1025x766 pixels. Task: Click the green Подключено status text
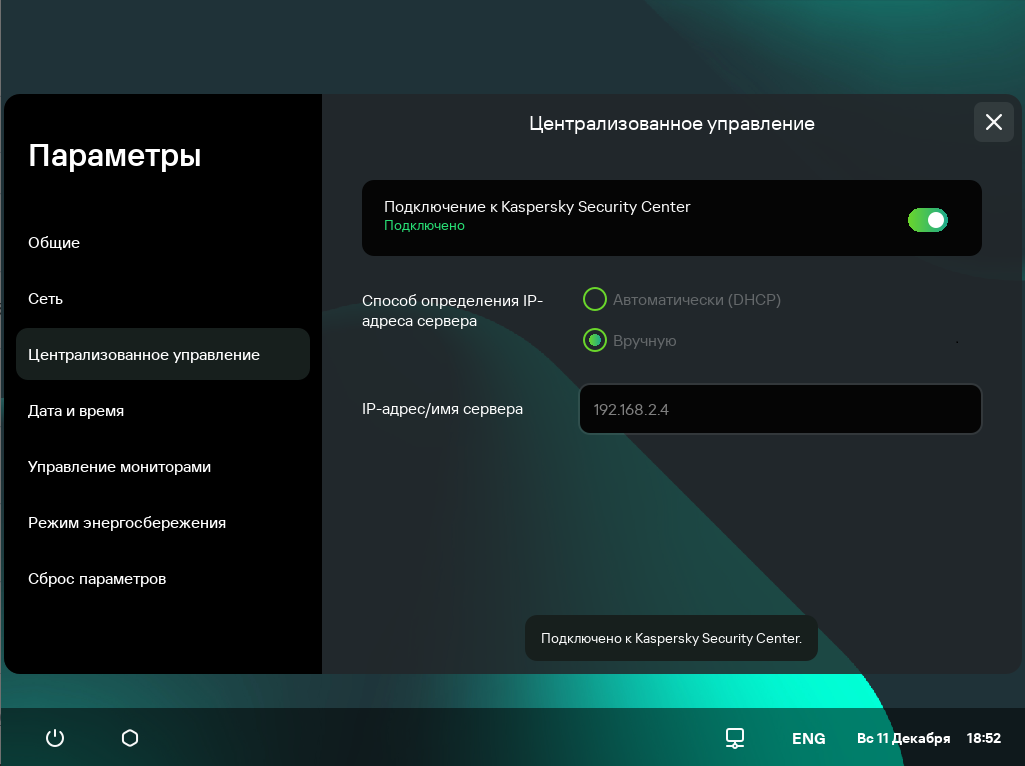pyautogui.click(x=424, y=225)
